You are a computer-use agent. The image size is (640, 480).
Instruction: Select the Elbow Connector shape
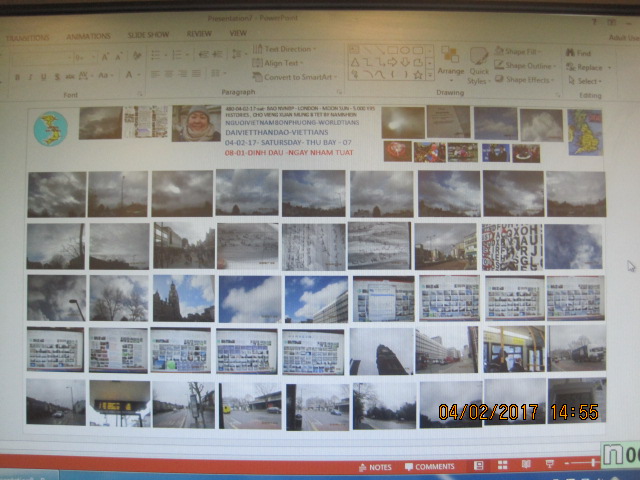pos(367,62)
